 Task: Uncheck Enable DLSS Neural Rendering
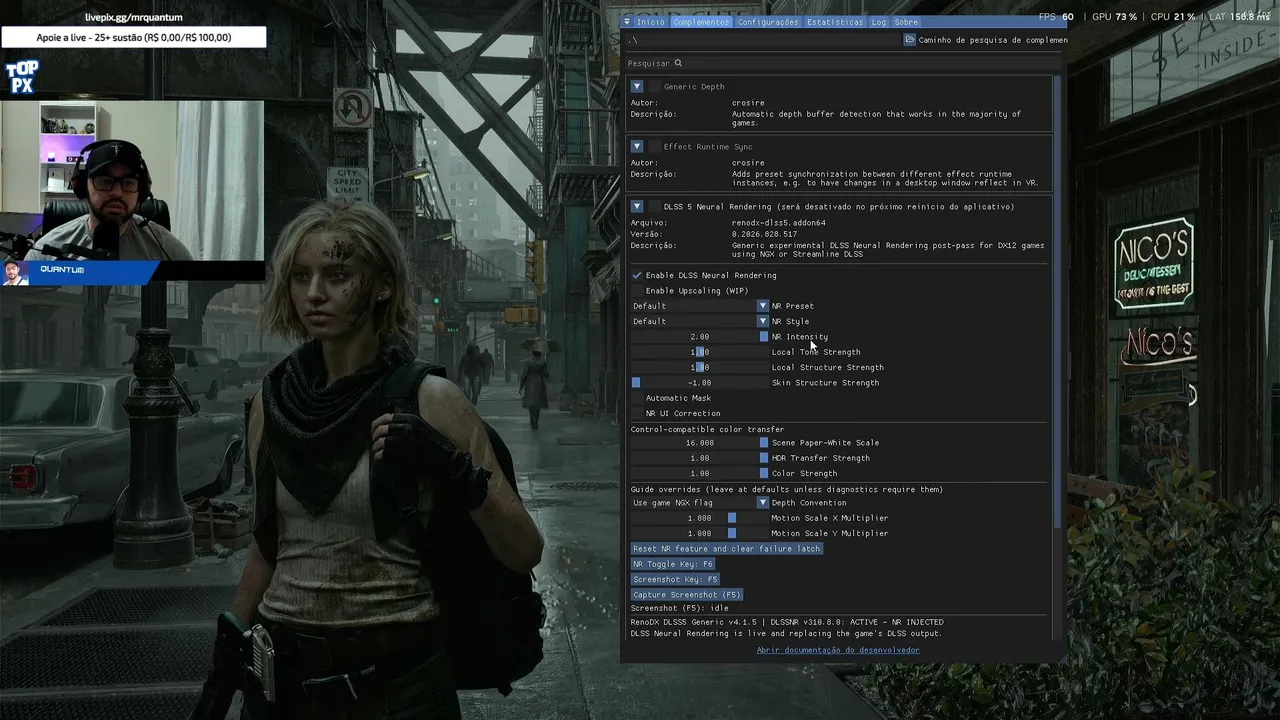tap(637, 275)
